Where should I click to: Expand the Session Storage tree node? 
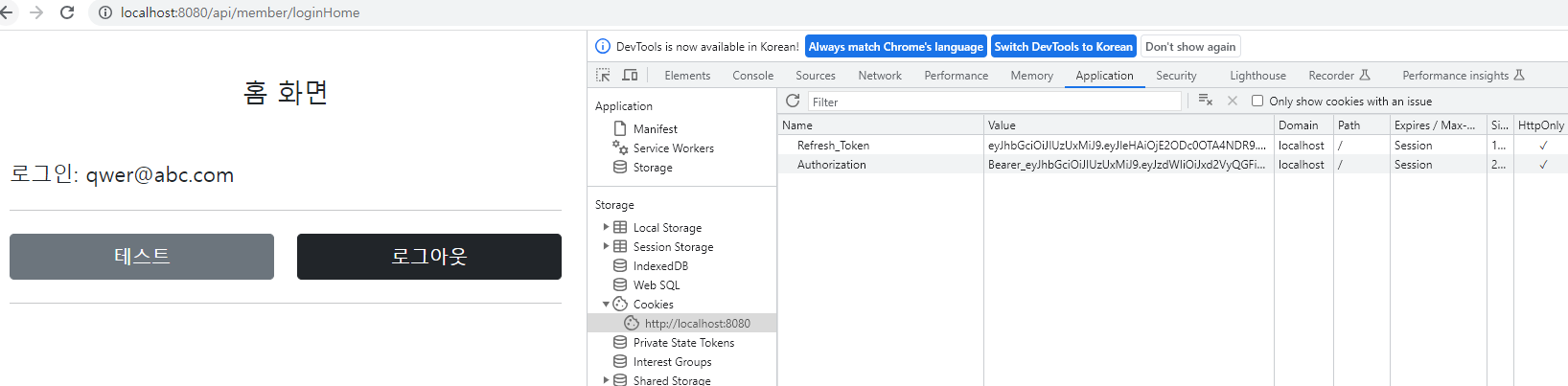coord(606,246)
